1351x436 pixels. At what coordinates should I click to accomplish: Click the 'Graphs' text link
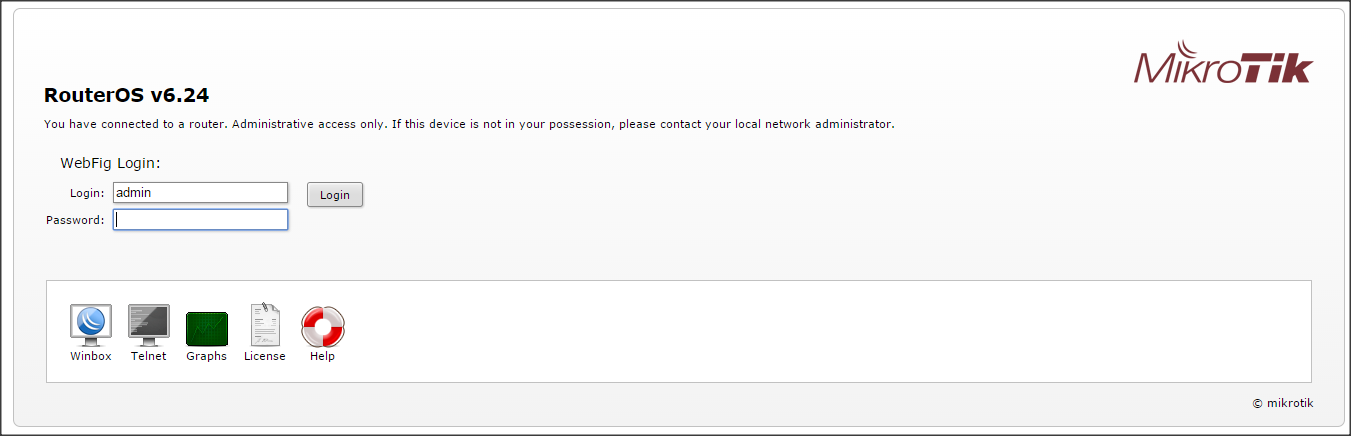206,356
